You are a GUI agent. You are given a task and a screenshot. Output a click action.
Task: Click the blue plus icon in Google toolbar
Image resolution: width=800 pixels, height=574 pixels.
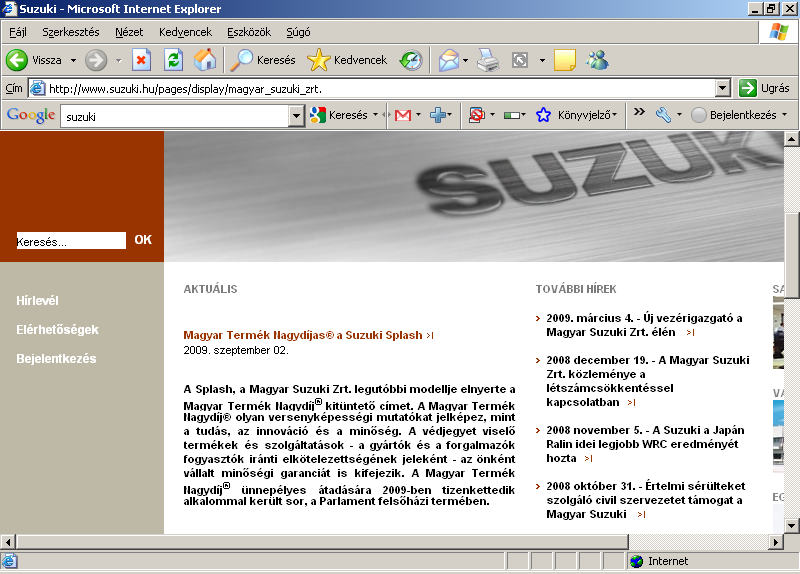[438, 115]
